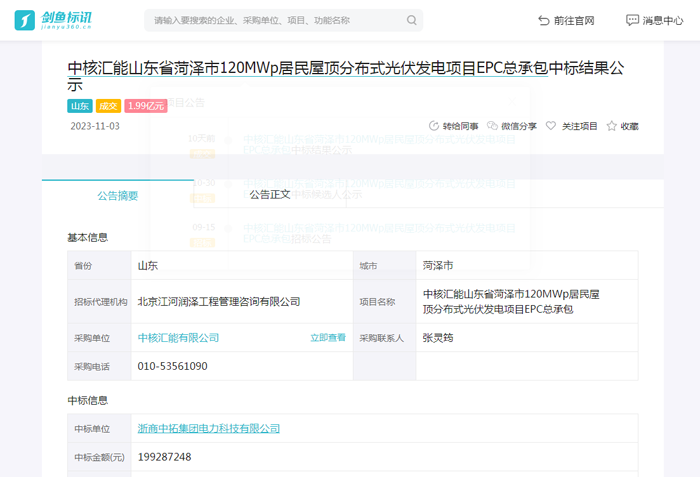This screenshot has height=477, width=700.
Task: Click agency 北京江河润泽工程管理咨询有限公司
Action: (219, 302)
